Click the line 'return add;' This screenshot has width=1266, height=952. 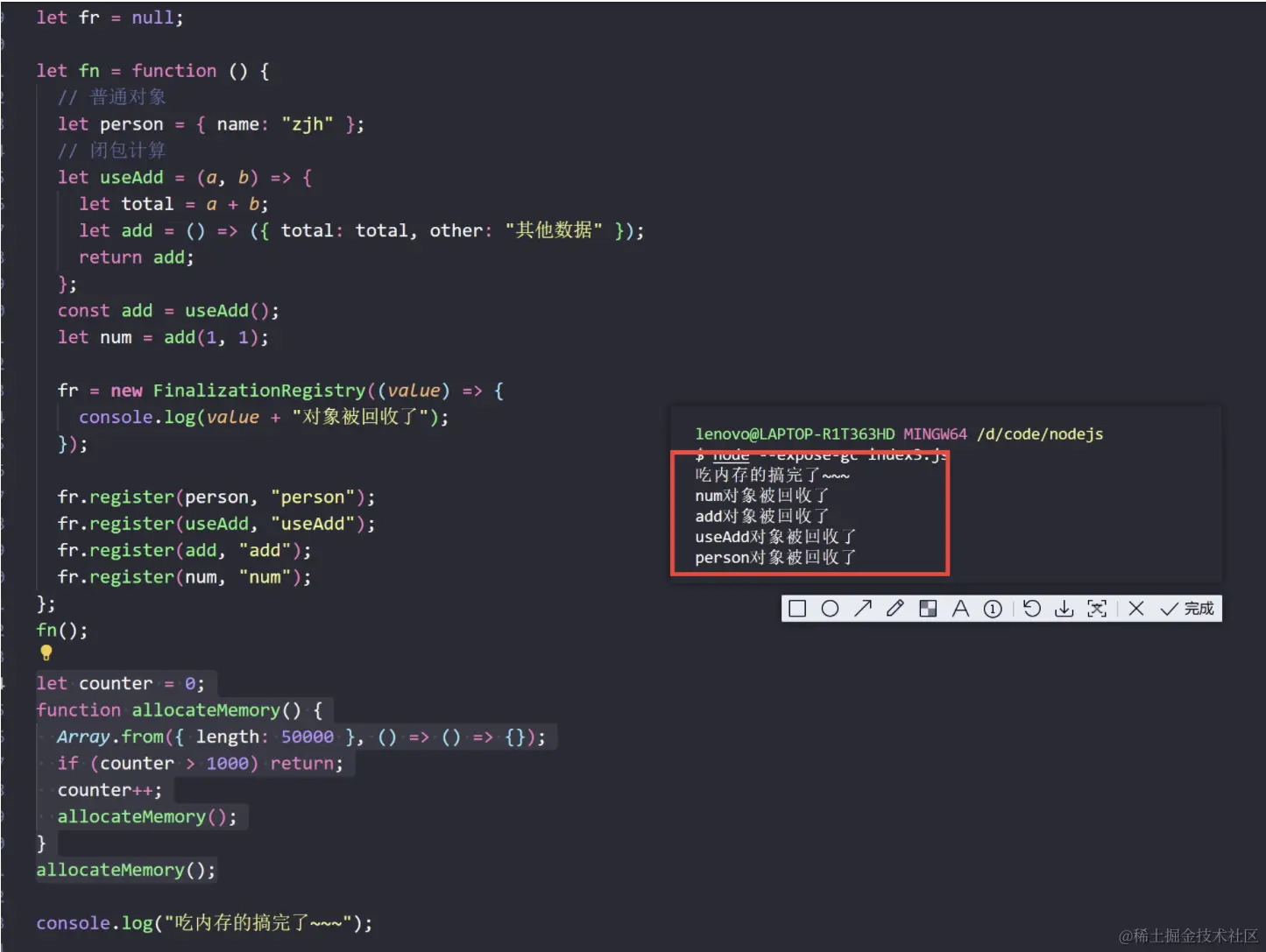136,257
